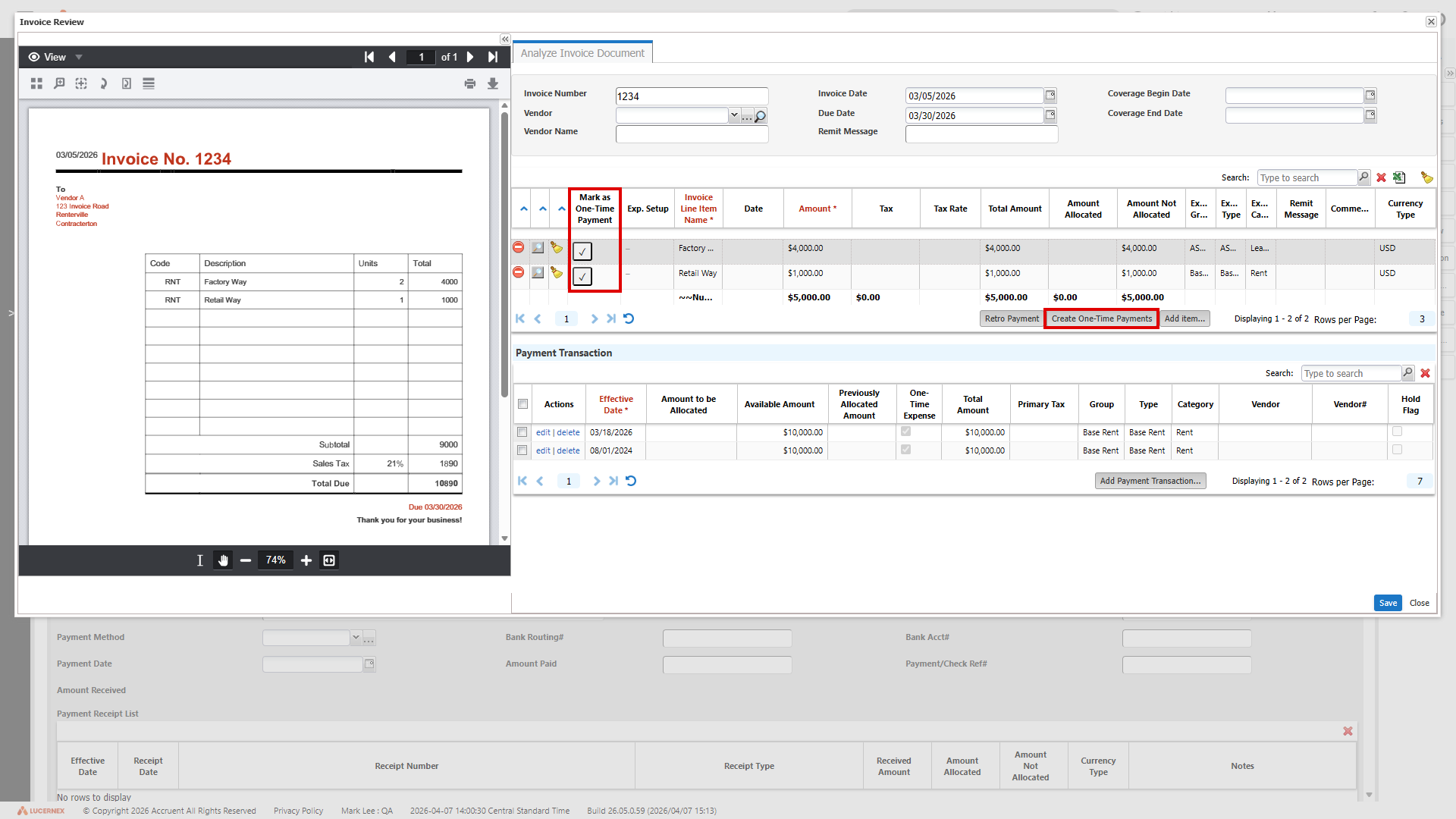
Task: Open Invoice Date calendar picker
Action: tap(1050, 96)
